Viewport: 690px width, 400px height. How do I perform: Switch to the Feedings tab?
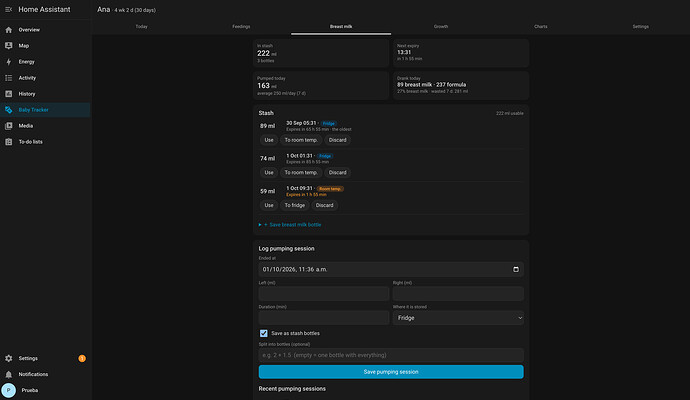241,26
